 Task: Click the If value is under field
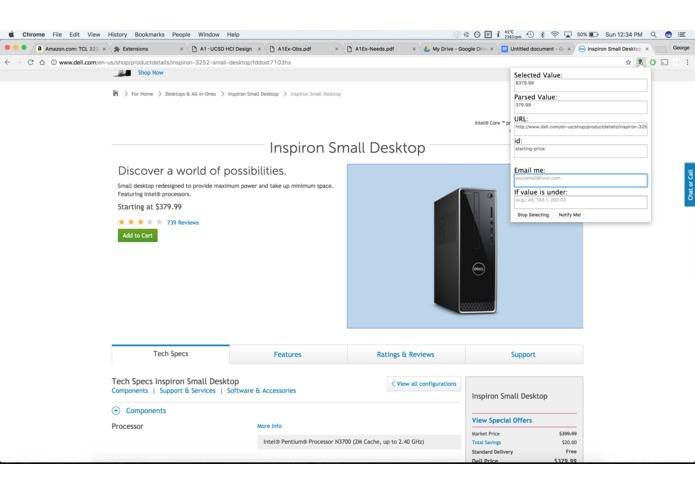[581, 202]
